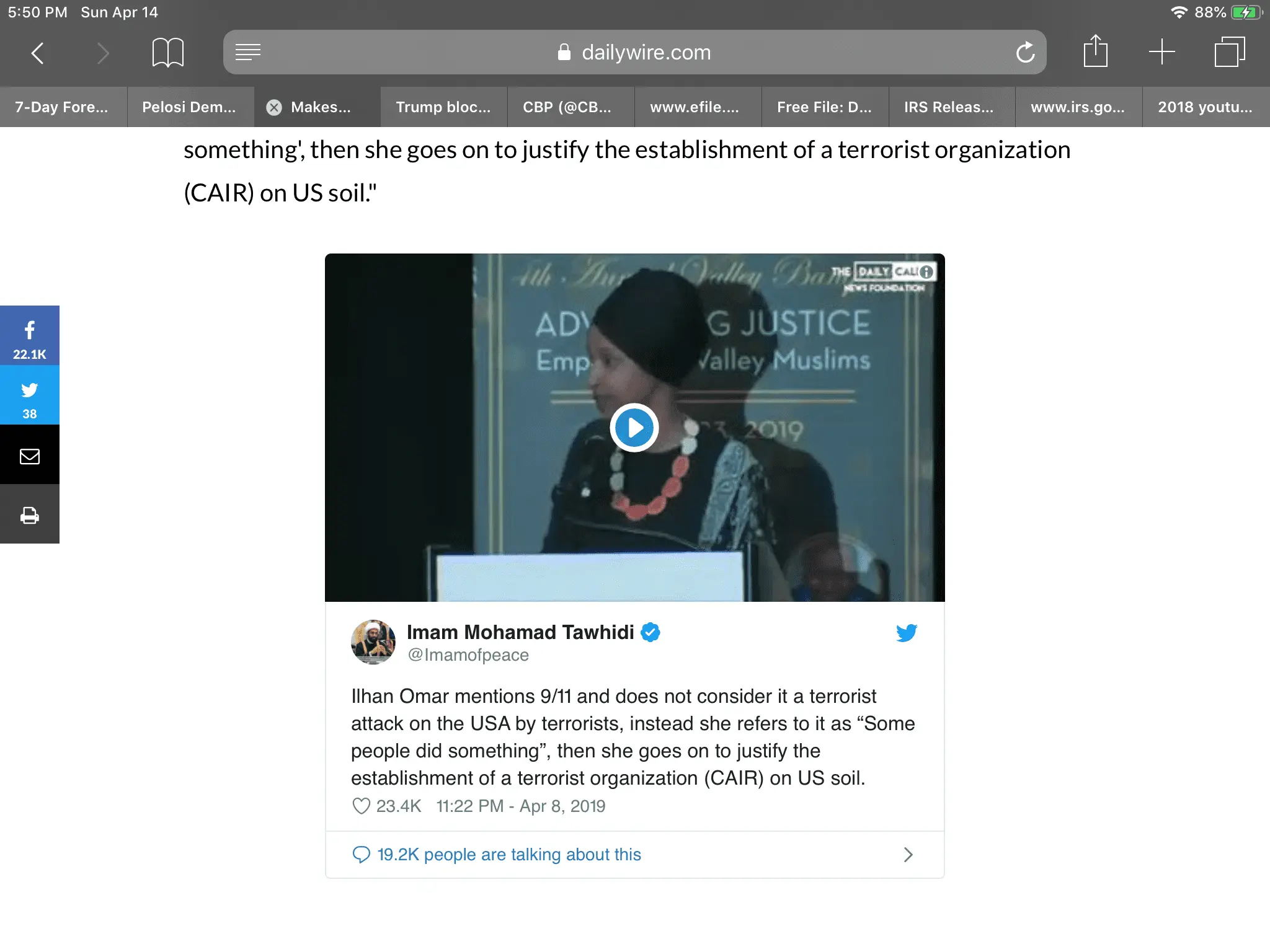Image resolution: width=1270 pixels, height=952 pixels.
Task: Tap the reader view lines icon
Action: tap(248, 52)
